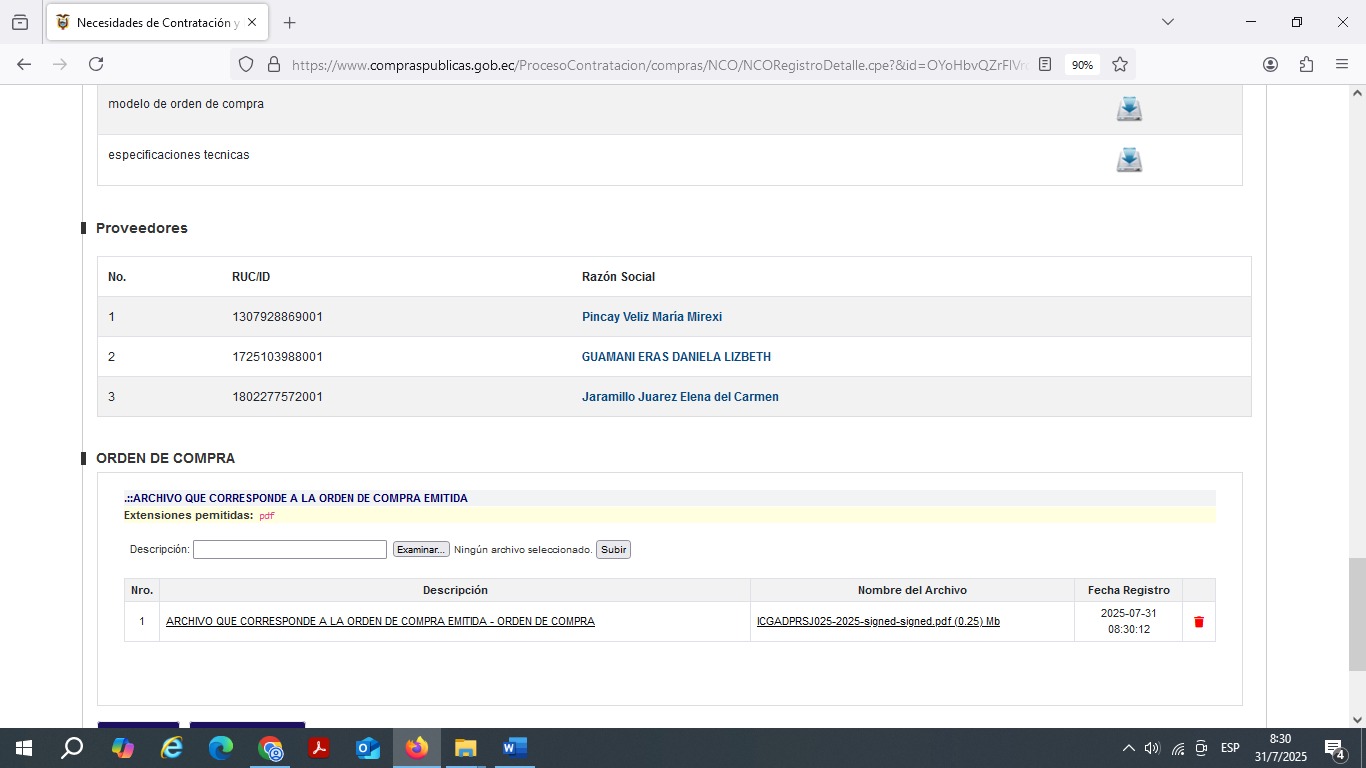Open Firefox account profile icon
The width and height of the screenshot is (1366, 768).
pos(1270,65)
